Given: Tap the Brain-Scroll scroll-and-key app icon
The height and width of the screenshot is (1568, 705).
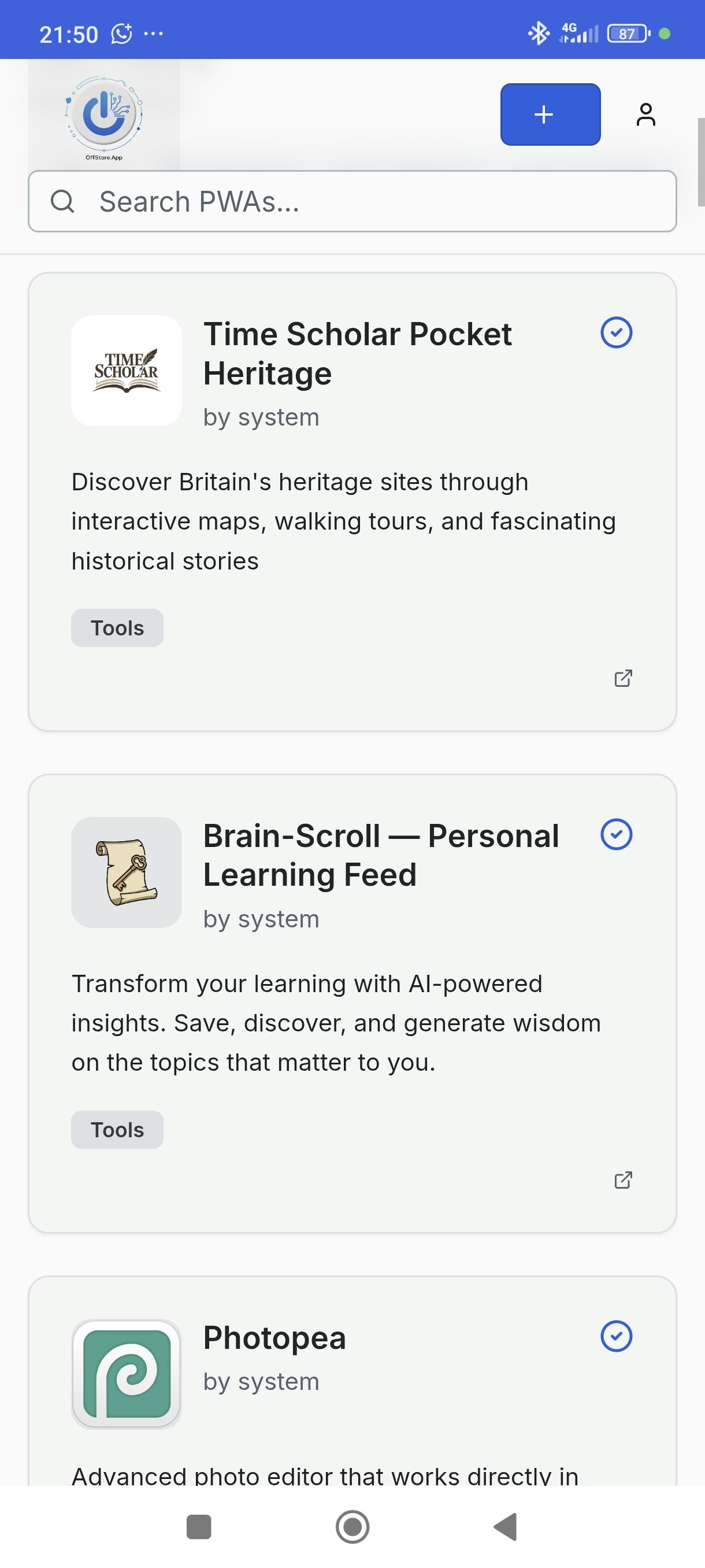Looking at the screenshot, I should (x=126, y=872).
